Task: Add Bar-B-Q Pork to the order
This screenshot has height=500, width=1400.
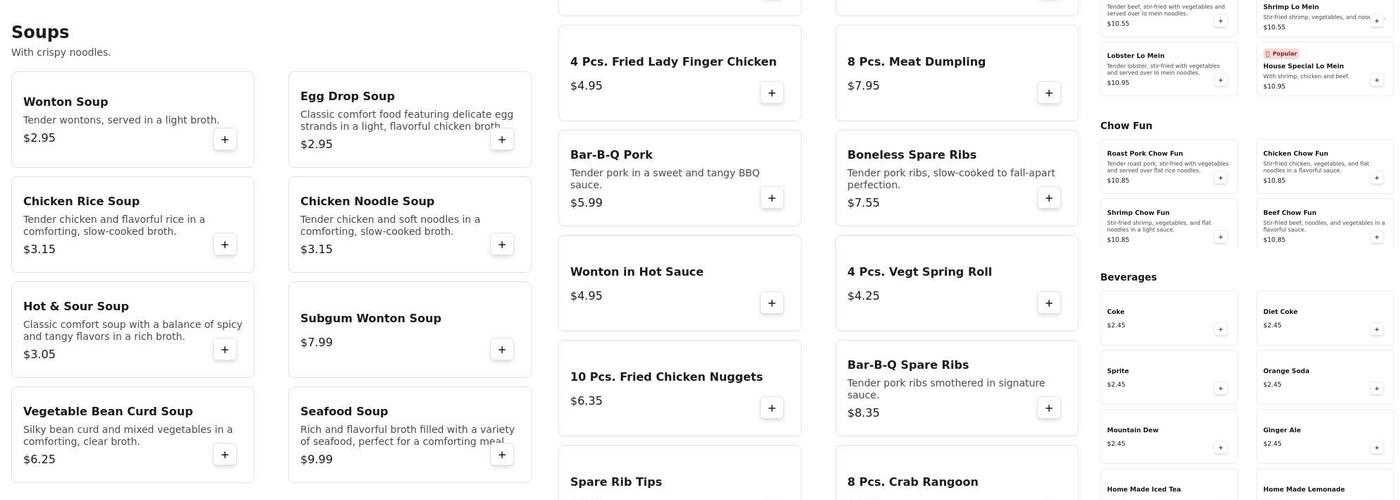Action: tap(771, 198)
